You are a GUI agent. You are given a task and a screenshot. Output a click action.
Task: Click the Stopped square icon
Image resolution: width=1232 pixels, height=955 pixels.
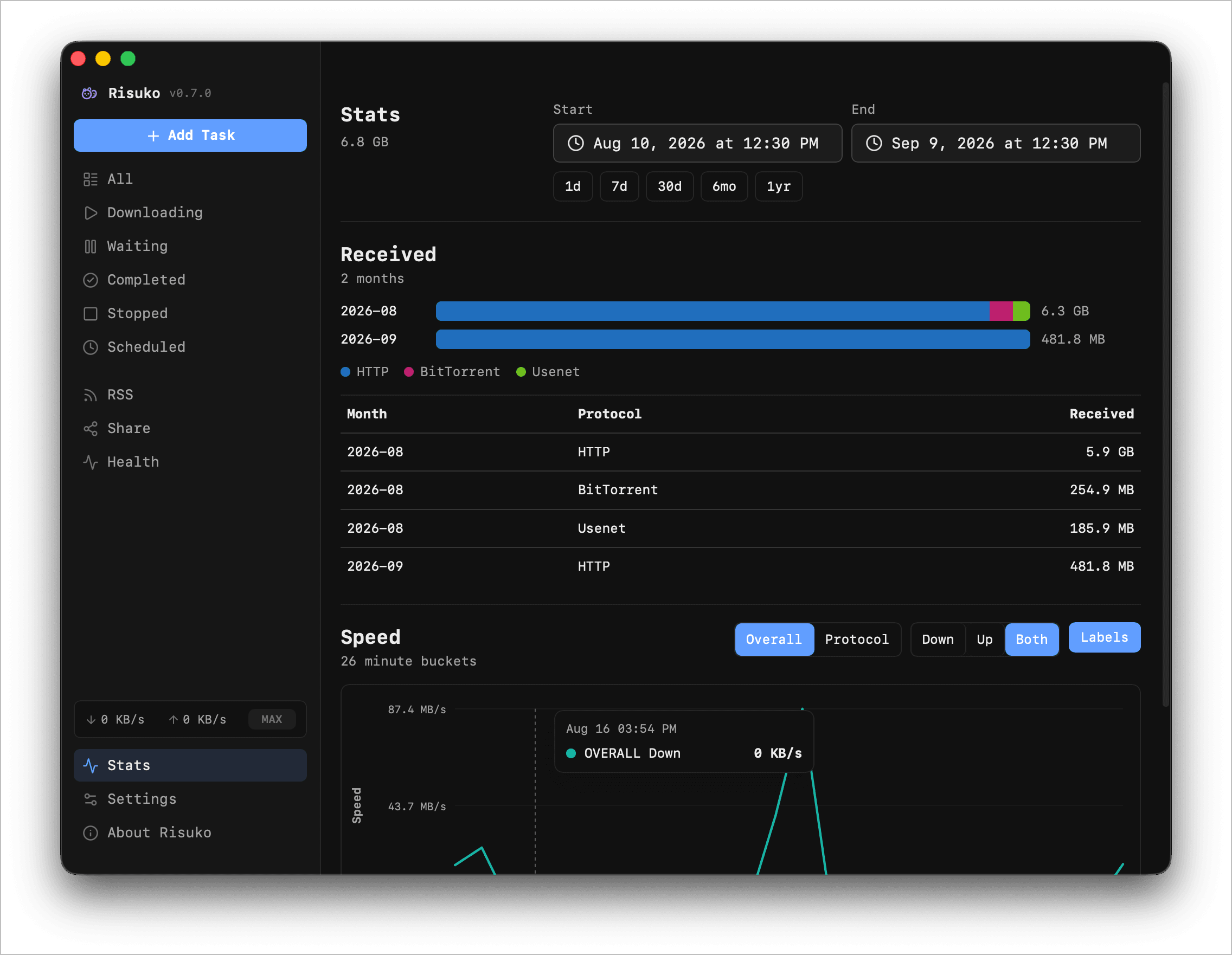click(90, 313)
